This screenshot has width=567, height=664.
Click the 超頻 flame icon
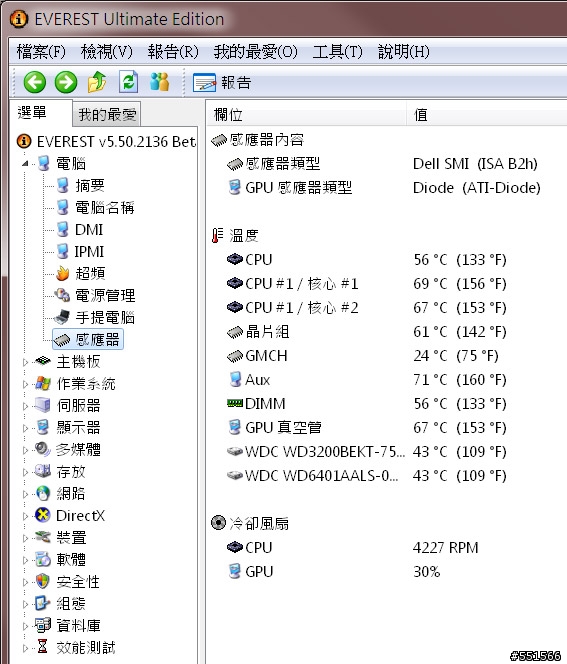[x=63, y=274]
